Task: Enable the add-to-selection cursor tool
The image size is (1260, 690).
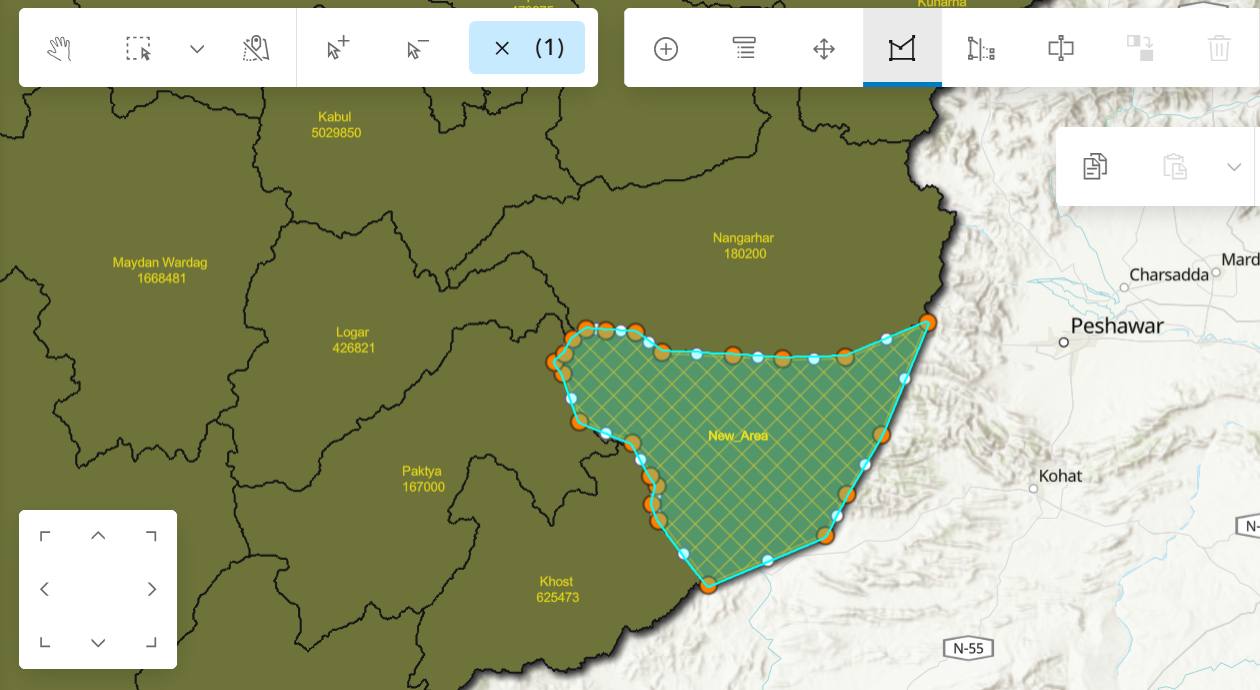Action: point(336,47)
